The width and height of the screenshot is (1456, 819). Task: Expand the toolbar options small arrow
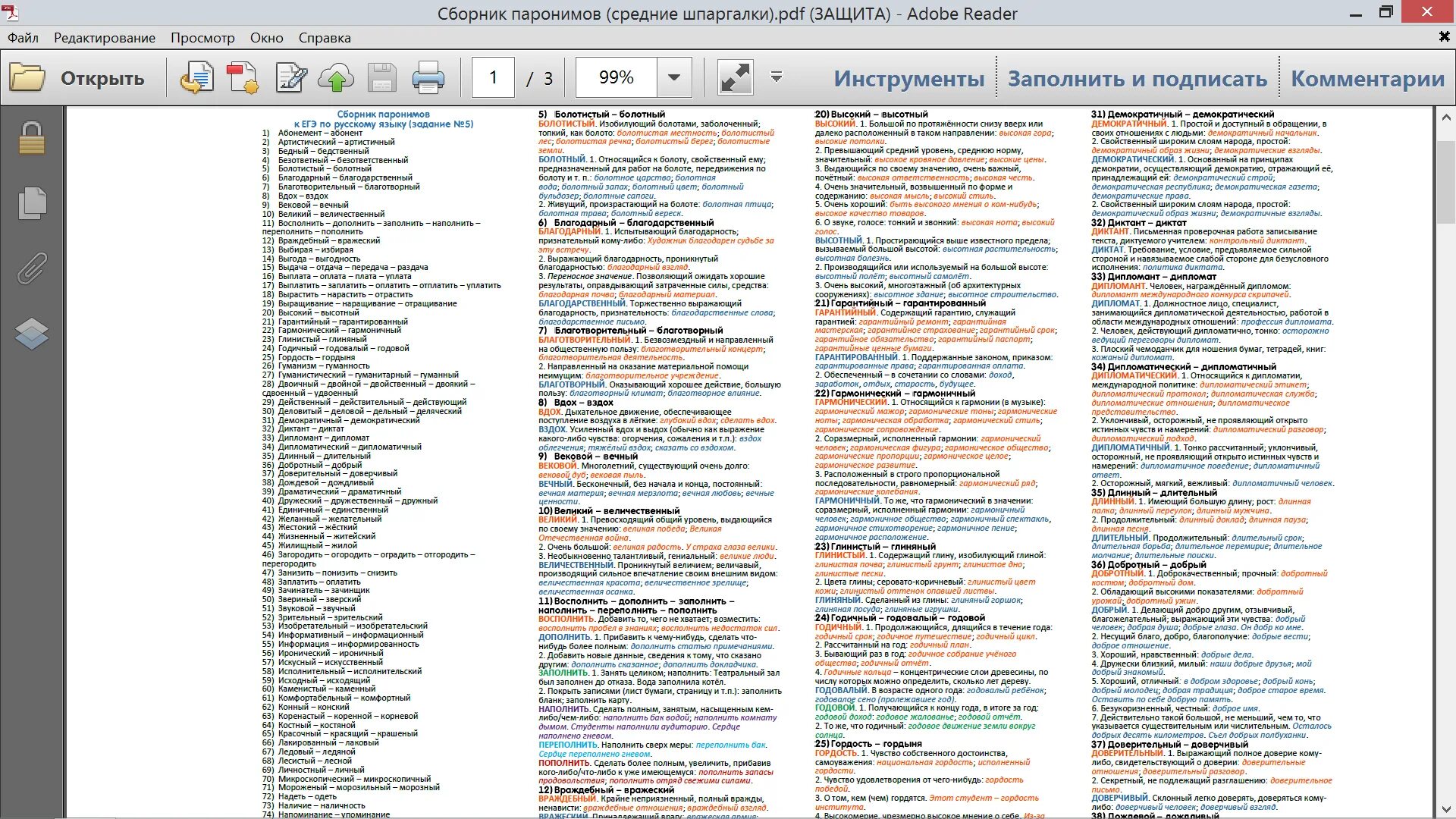(x=776, y=77)
